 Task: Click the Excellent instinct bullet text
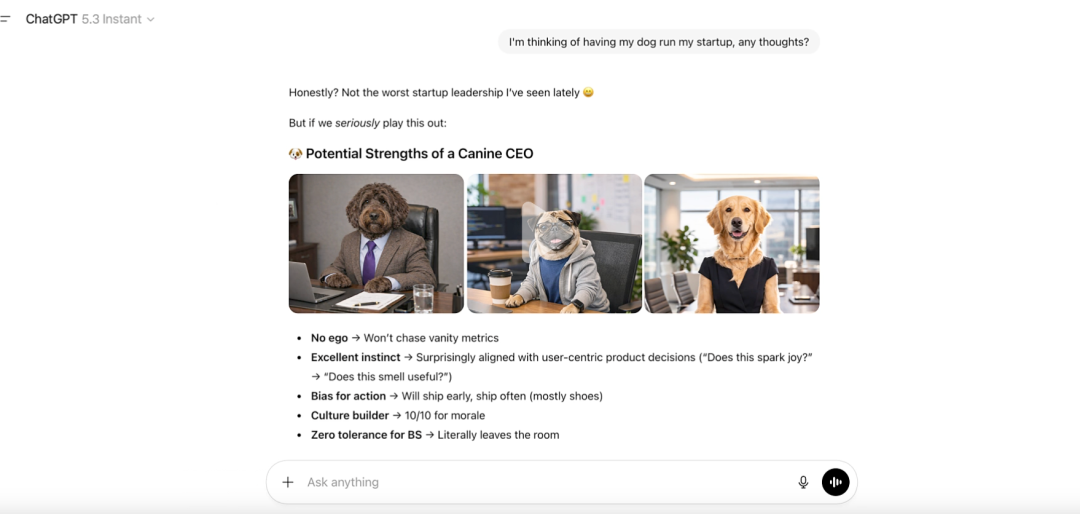click(x=561, y=367)
